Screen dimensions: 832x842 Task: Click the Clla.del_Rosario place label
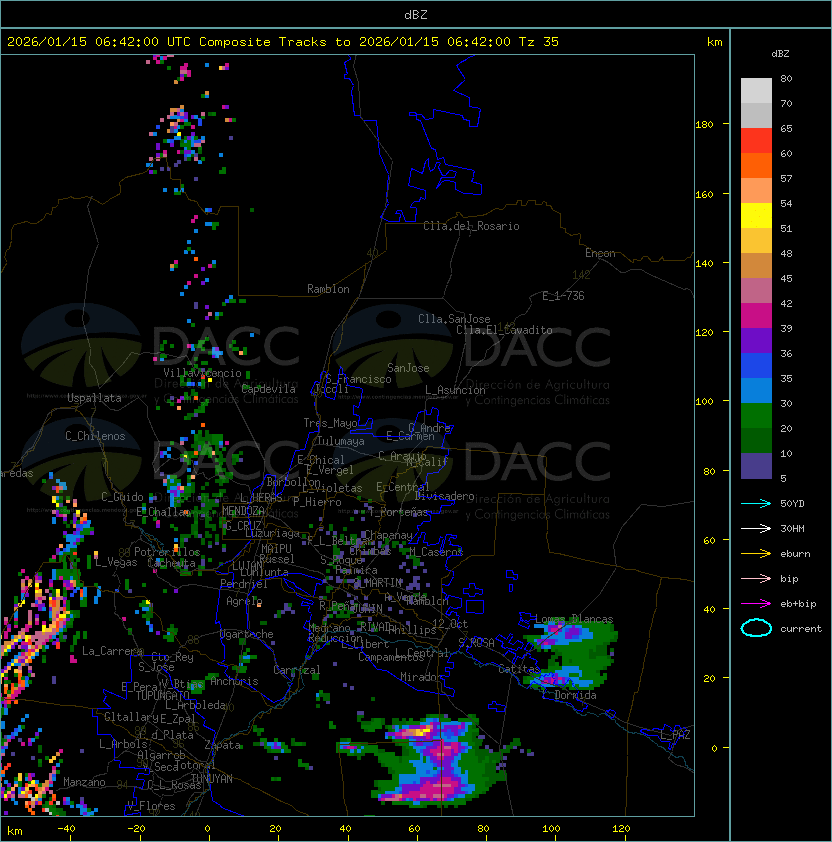tap(471, 226)
